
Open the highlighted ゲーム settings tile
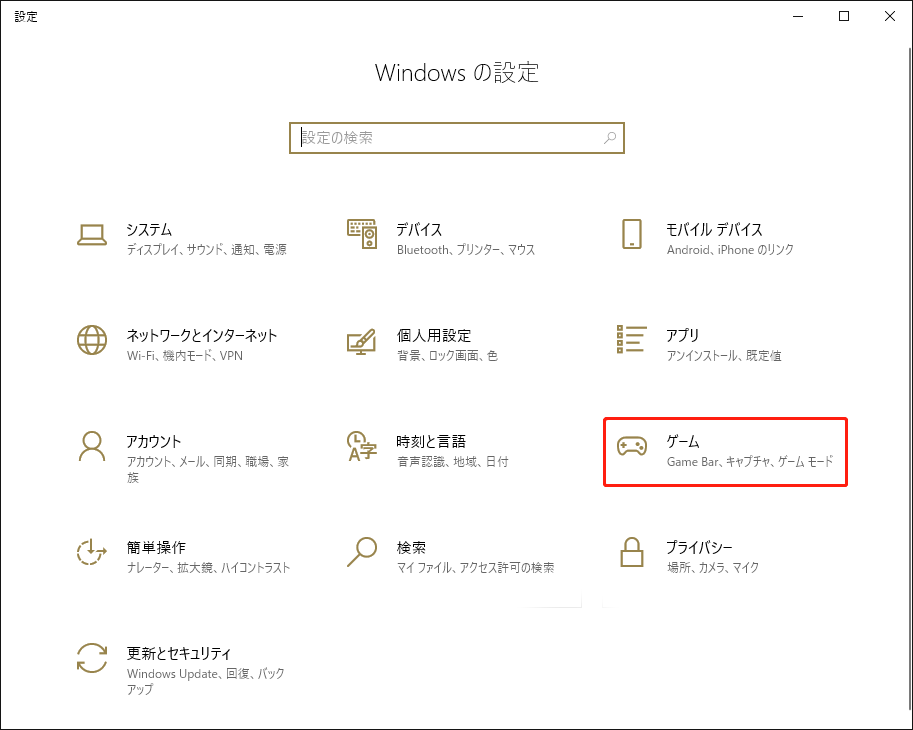click(x=724, y=451)
